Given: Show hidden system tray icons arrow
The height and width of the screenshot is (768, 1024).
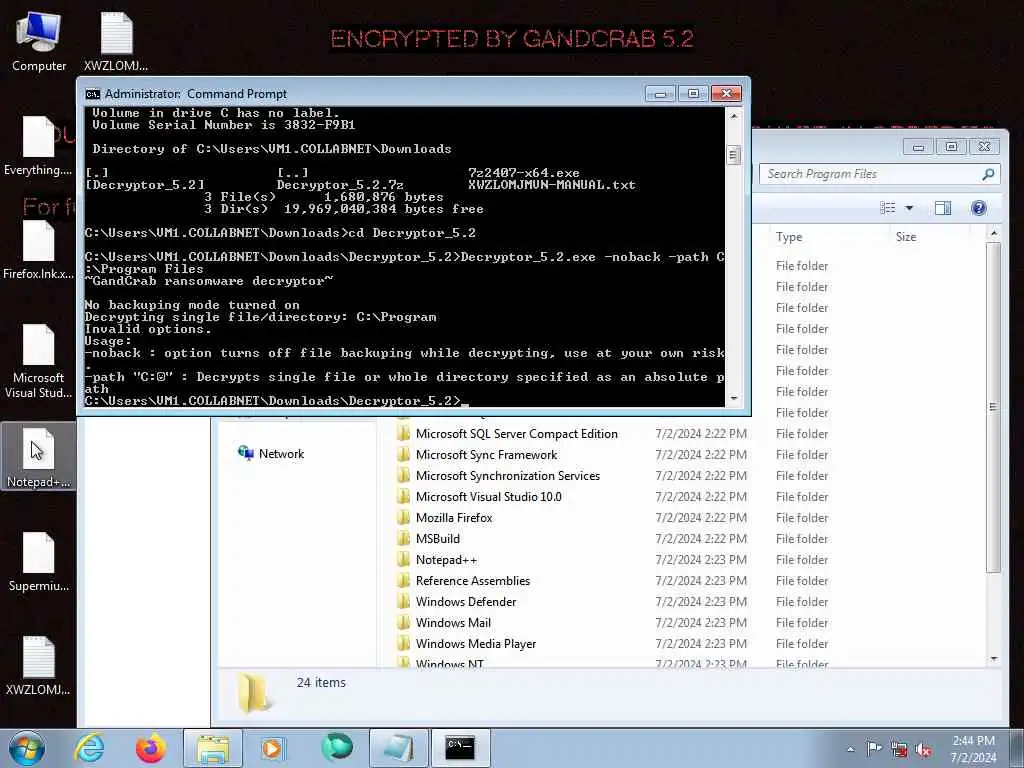Looking at the screenshot, I should [x=850, y=749].
